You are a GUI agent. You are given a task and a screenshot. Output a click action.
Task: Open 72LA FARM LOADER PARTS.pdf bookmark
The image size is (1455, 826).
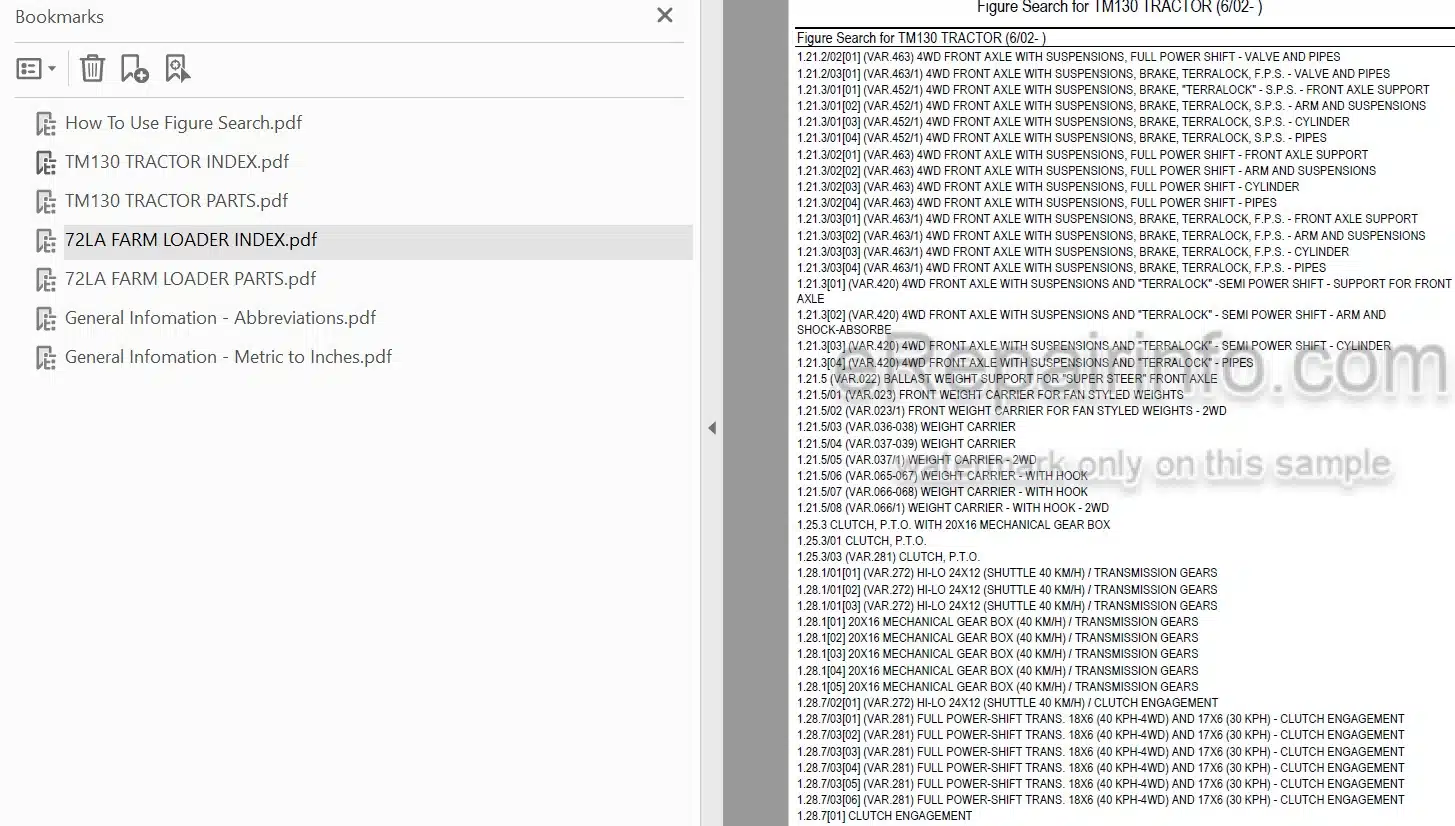pyautogui.click(x=190, y=279)
